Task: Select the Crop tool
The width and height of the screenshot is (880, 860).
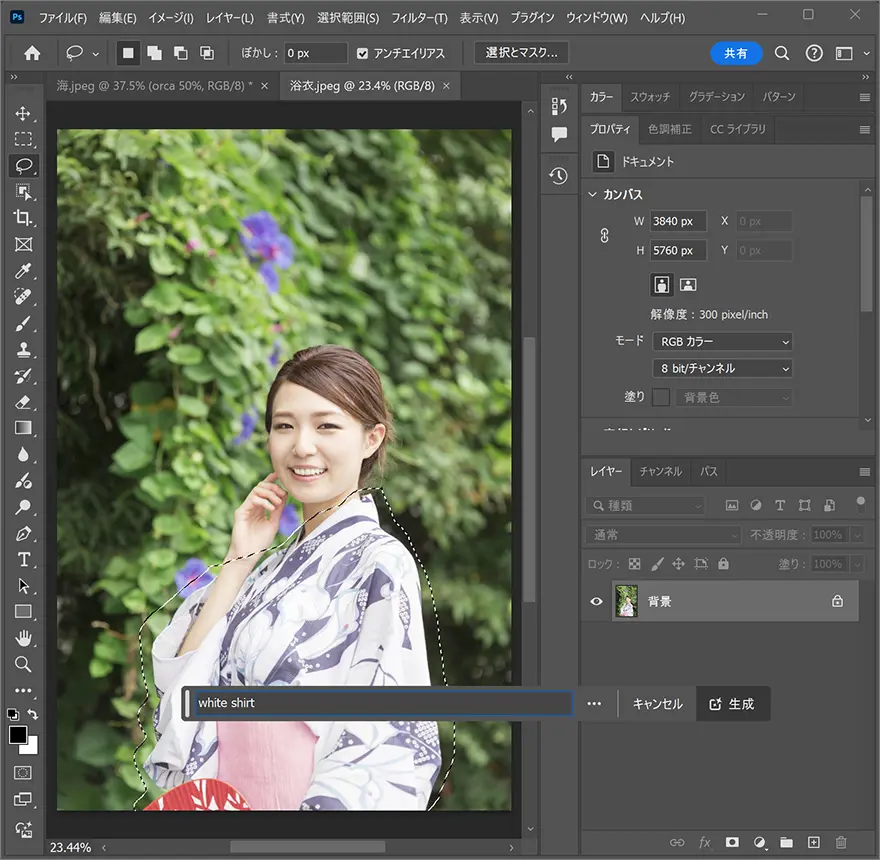Action: 23,218
